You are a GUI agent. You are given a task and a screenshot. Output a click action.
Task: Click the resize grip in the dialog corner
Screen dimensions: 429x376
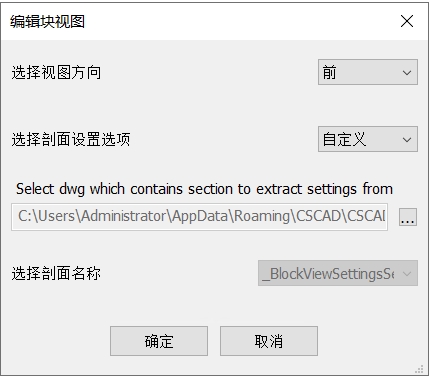coord(419,369)
